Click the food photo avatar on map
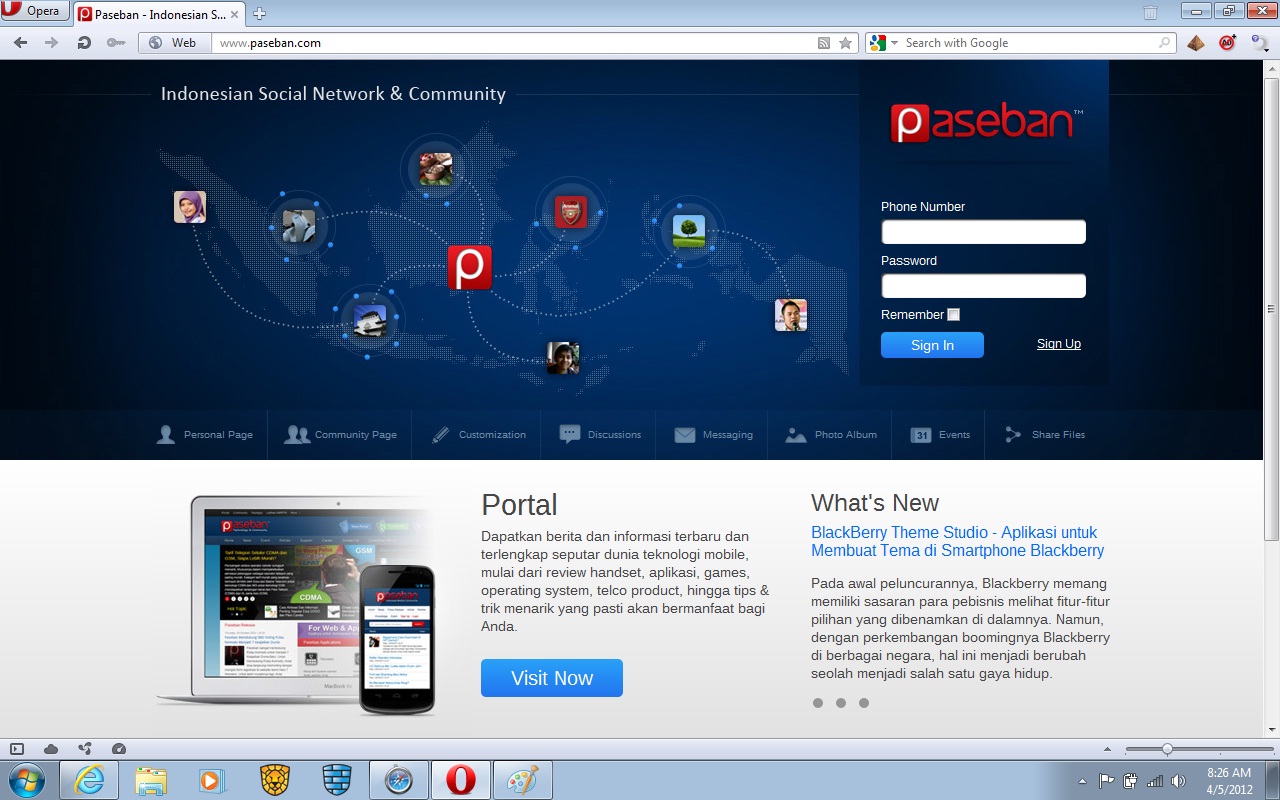The image size is (1280, 800). click(436, 169)
